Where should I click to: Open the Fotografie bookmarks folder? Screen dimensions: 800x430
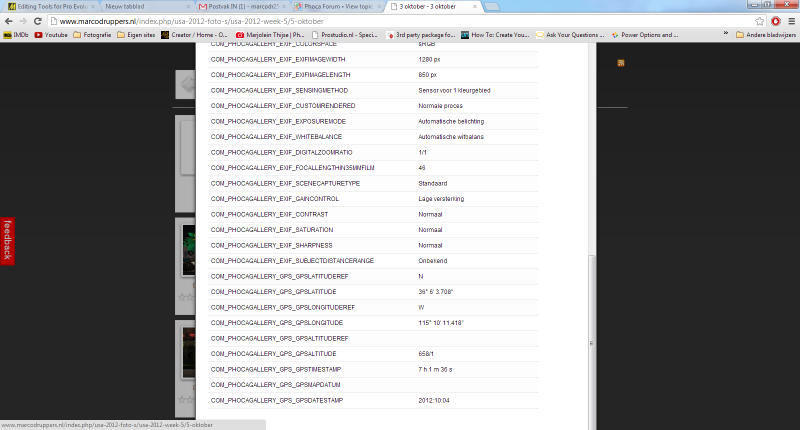coord(97,34)
